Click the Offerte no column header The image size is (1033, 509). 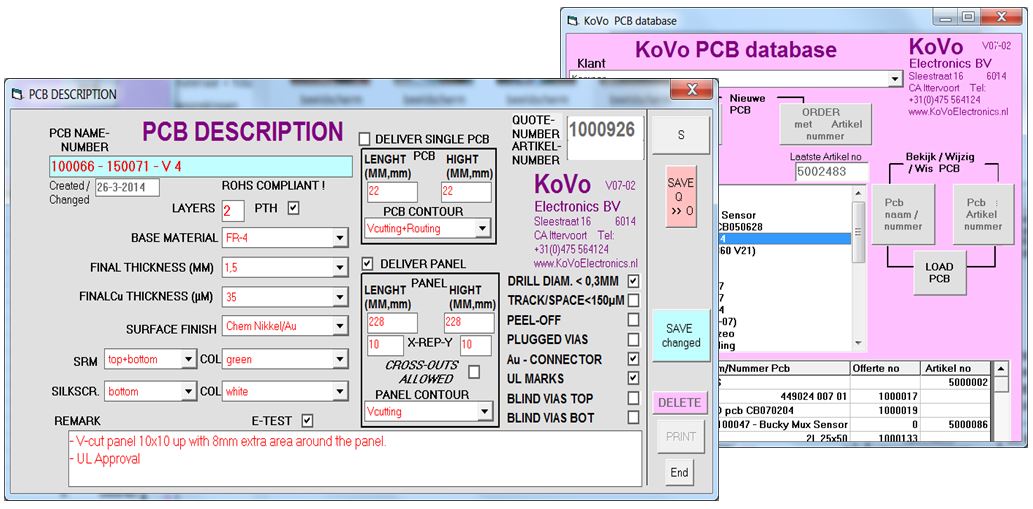pyautogui.click(x=885, y=368)
